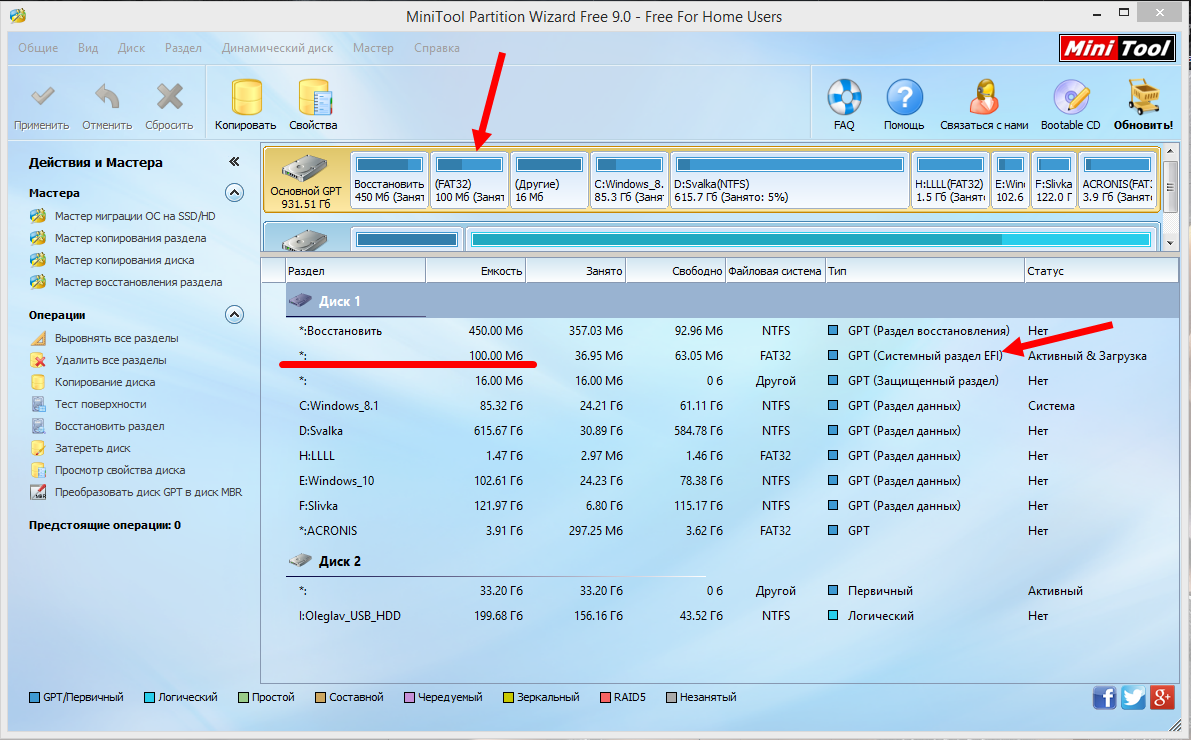Click the Twitter icon at bottom right
This screenshot has width=1191, height=740.
[x=1133, y=697]
